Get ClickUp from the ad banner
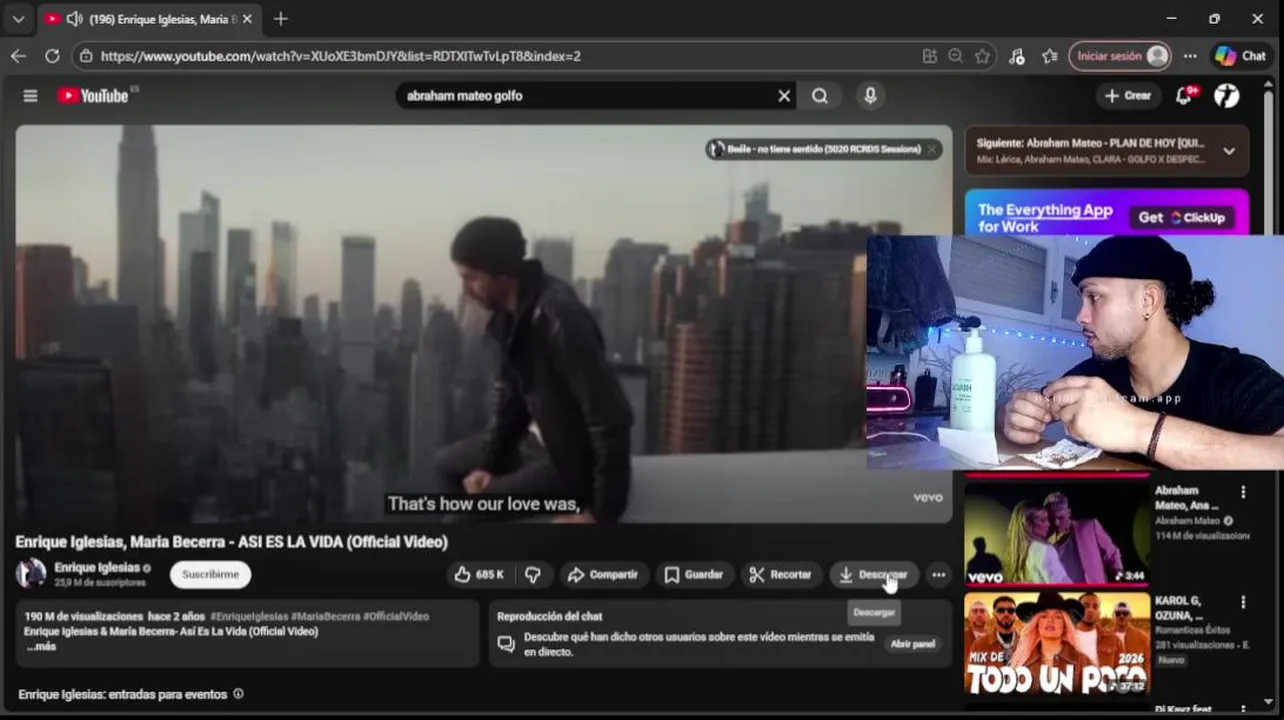 coord(1183,217)
